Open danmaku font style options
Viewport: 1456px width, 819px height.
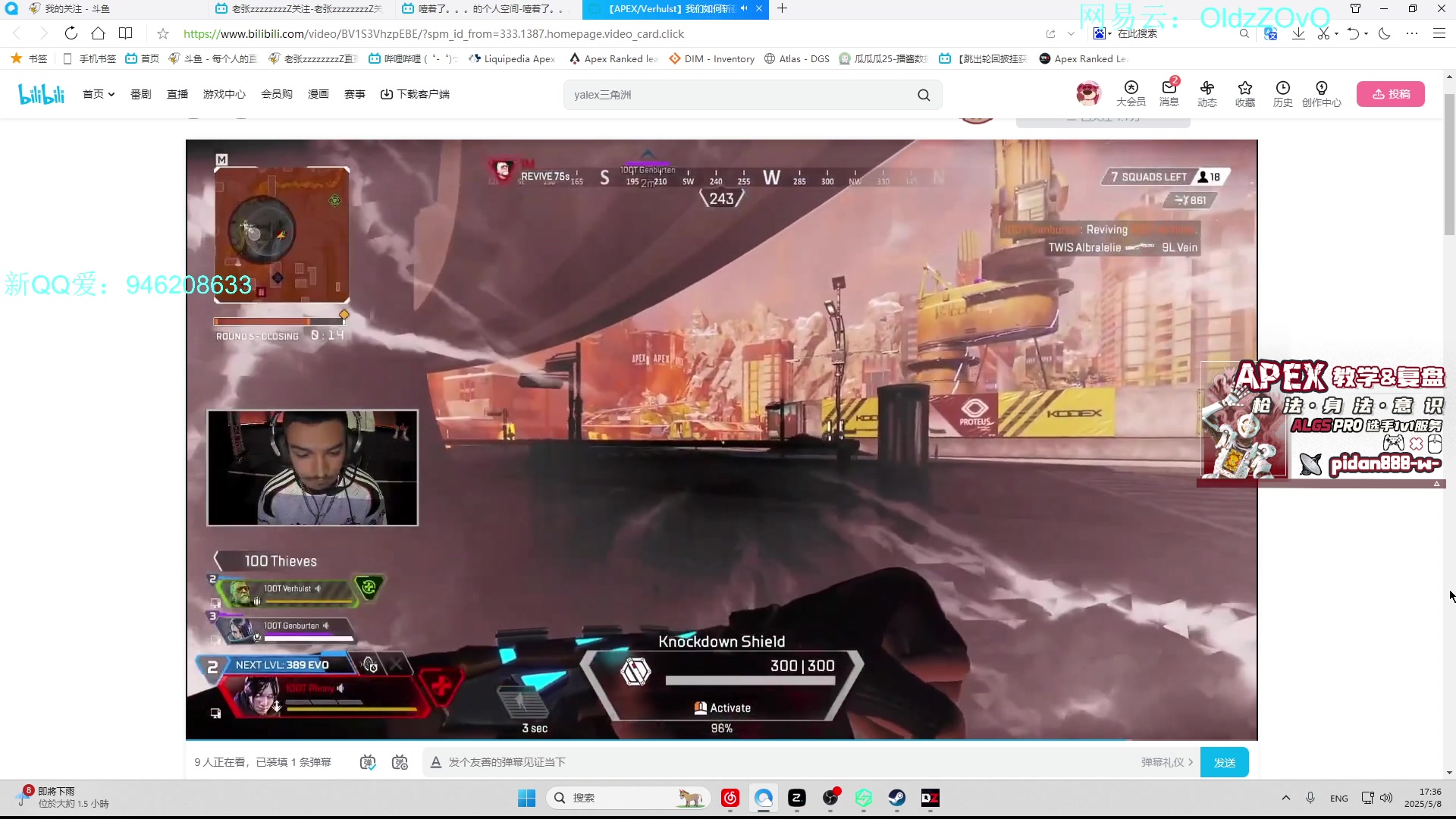[x=436, y=762]
